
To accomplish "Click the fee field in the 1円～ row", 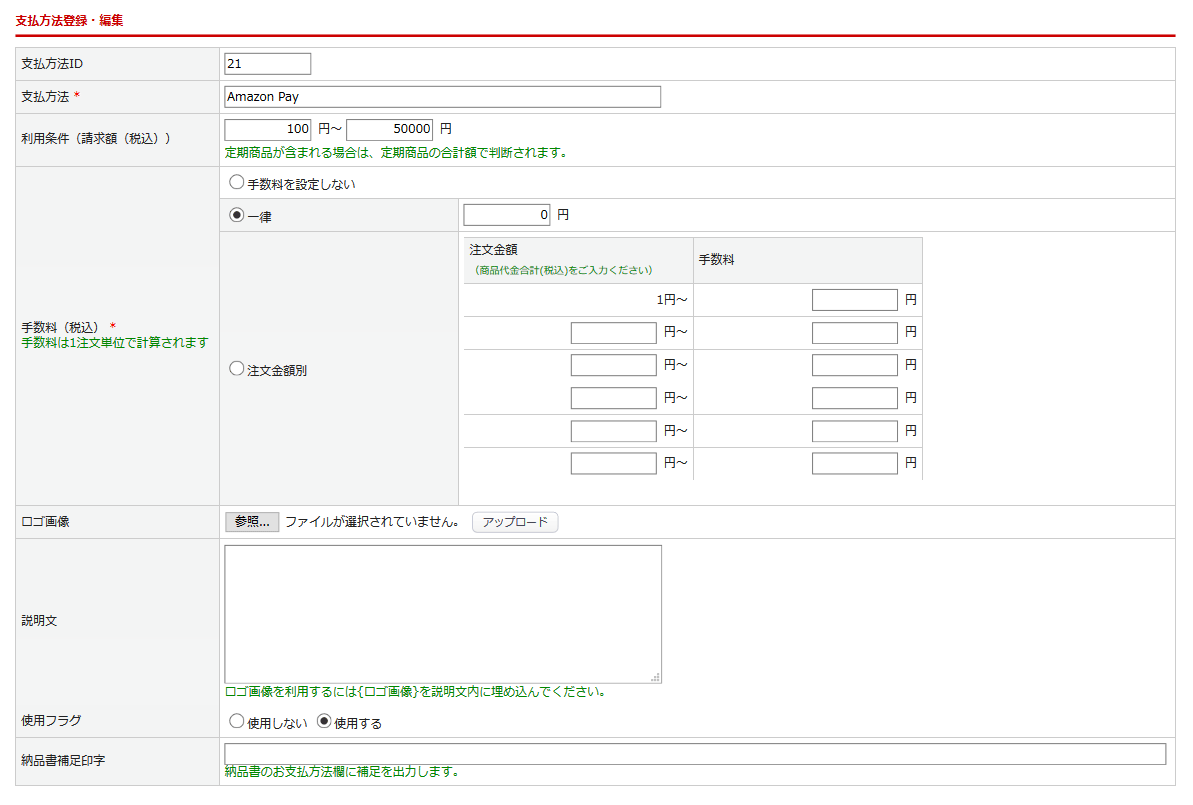I will [855, 300].
